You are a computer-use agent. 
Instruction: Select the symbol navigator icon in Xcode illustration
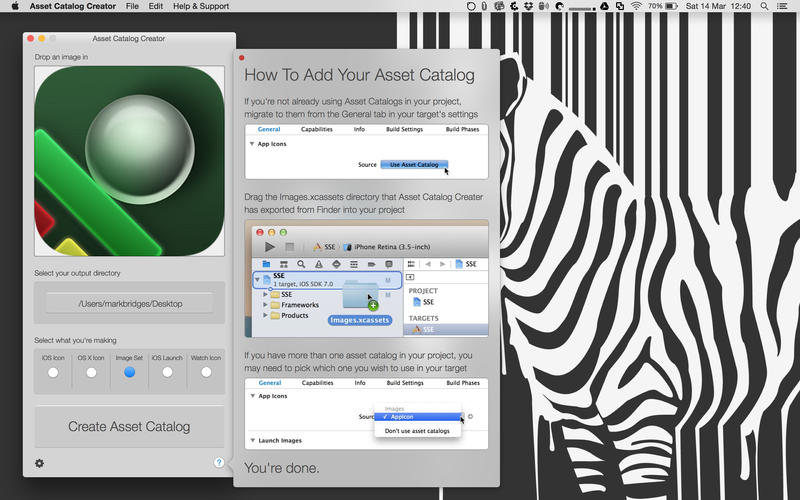click(284, 264)
